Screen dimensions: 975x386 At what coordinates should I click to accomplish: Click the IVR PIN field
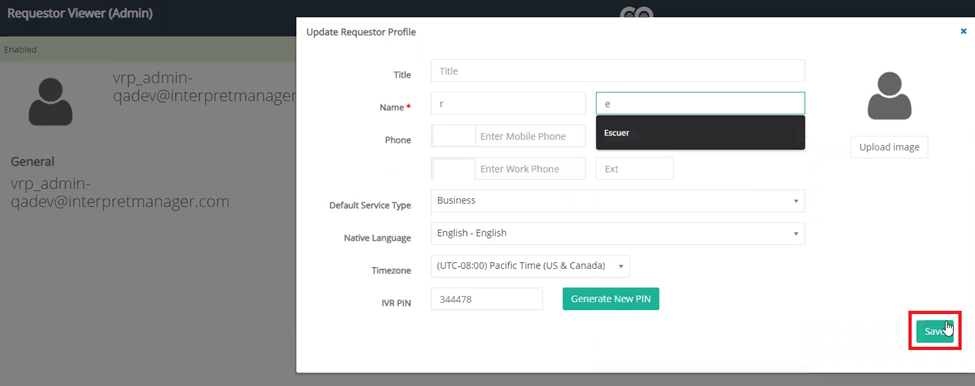(486, 299)
